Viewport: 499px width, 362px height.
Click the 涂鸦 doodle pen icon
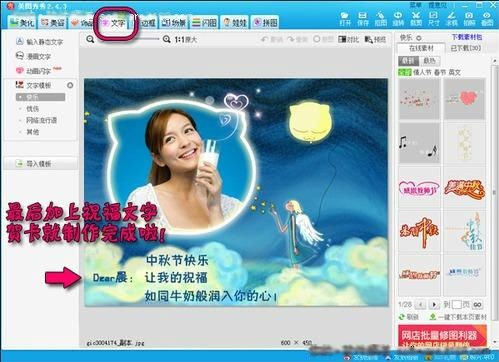451,19
